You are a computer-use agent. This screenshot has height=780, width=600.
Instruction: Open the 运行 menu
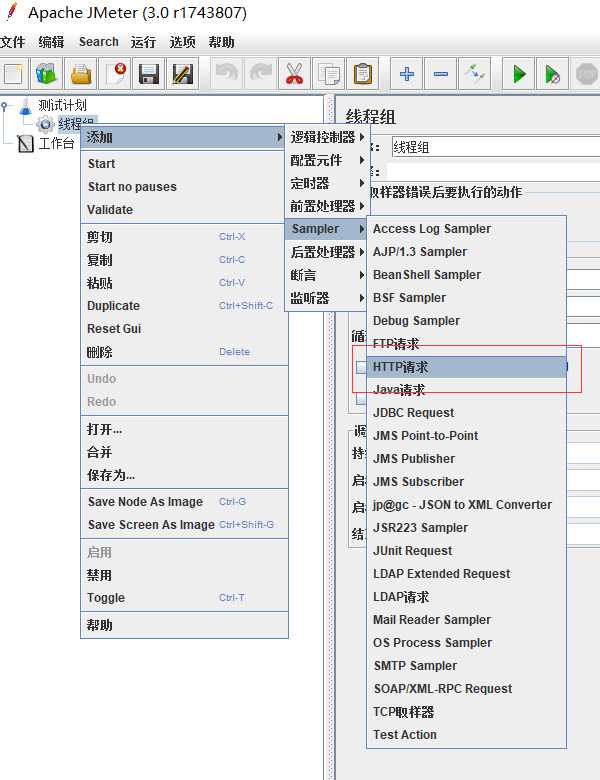[143, 42]
